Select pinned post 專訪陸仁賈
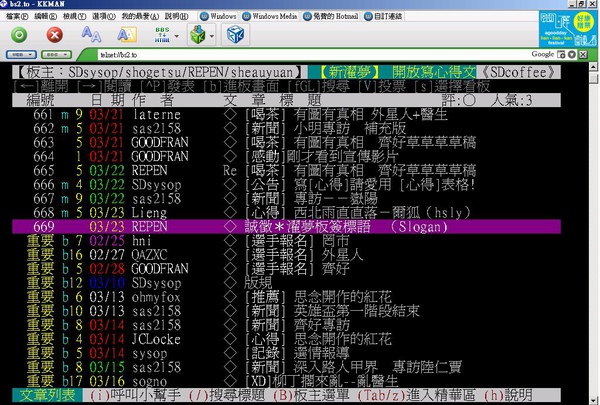 pos(287,367)
